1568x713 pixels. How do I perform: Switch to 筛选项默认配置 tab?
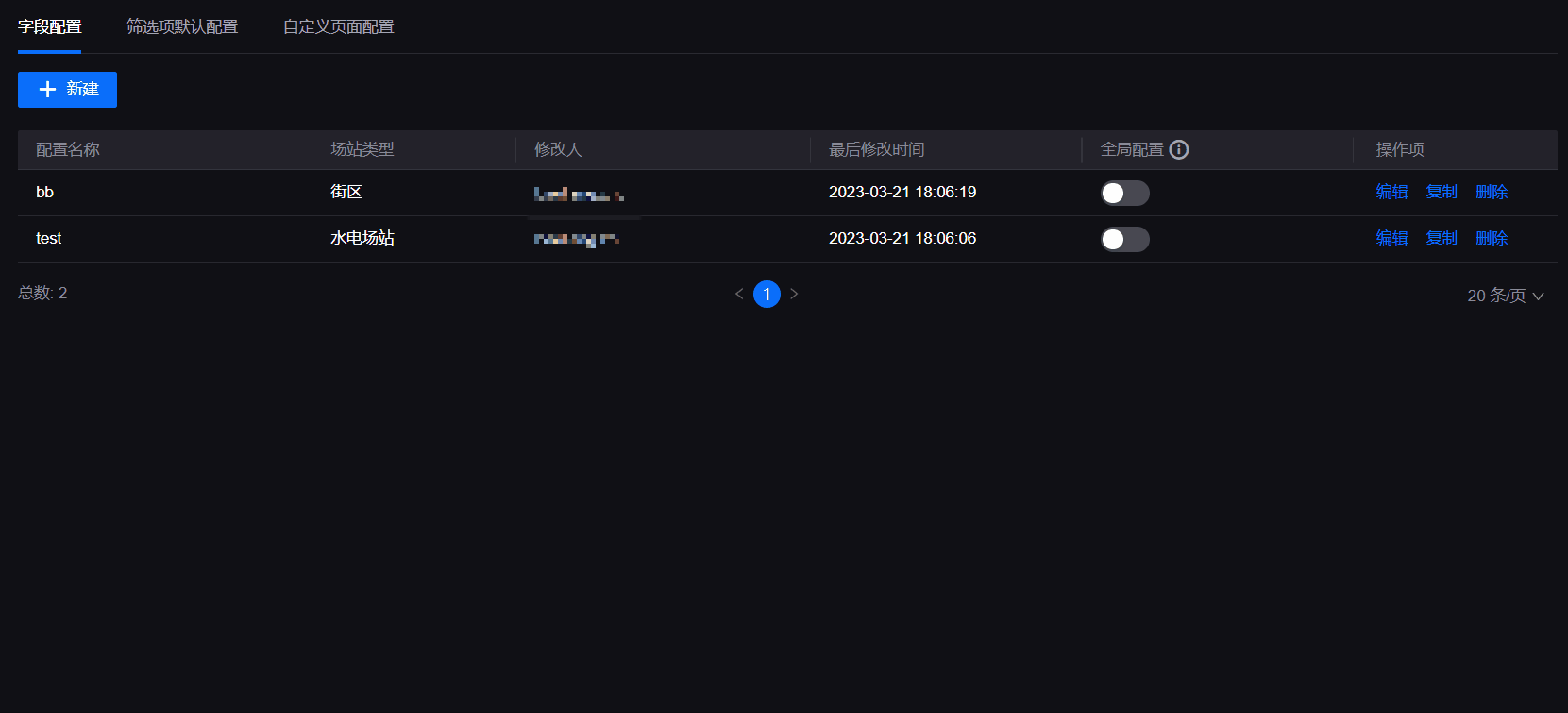click(182, 26)
